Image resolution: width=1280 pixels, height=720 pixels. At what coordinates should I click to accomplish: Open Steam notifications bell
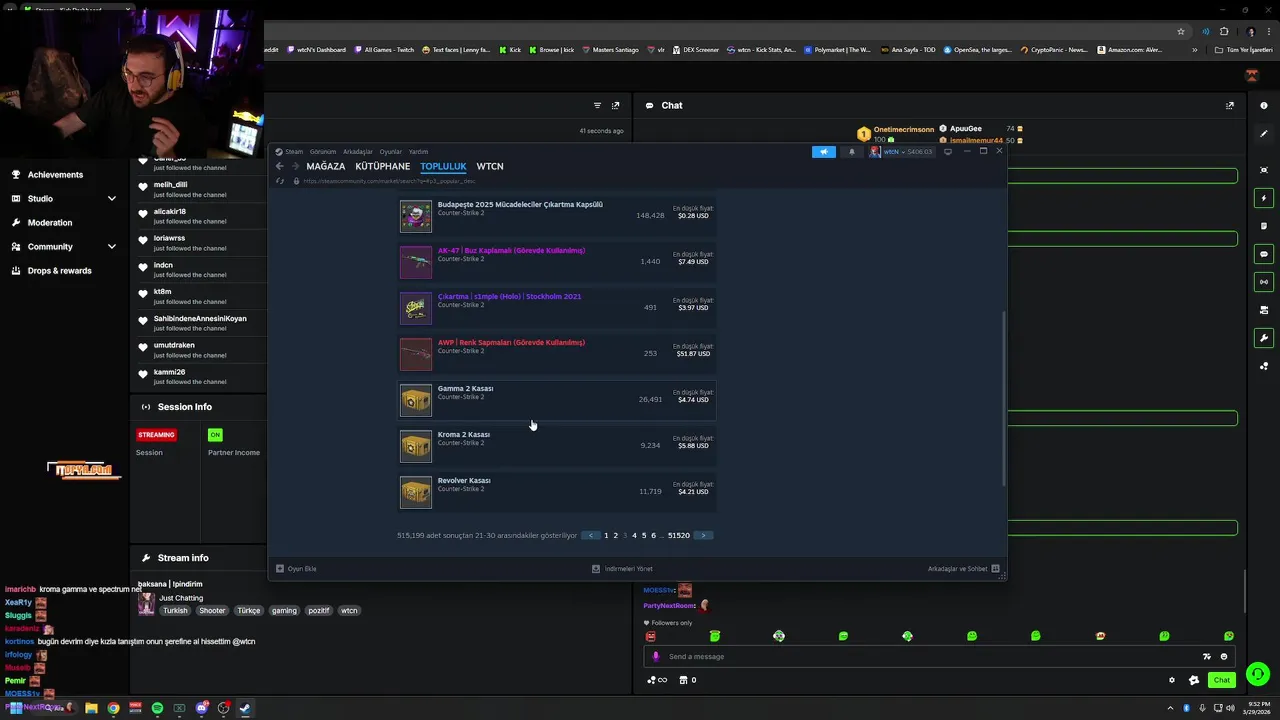[x=852, y=152]
